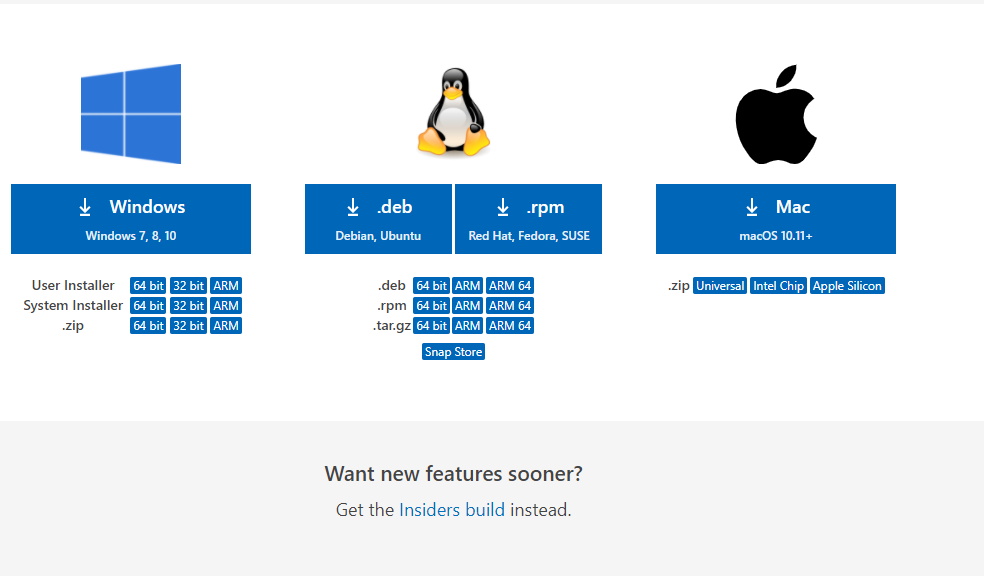This screenshot has width=984, height=576.
Task: Download the Mac build for macOS 10.11+
Action: click(776, 219)
